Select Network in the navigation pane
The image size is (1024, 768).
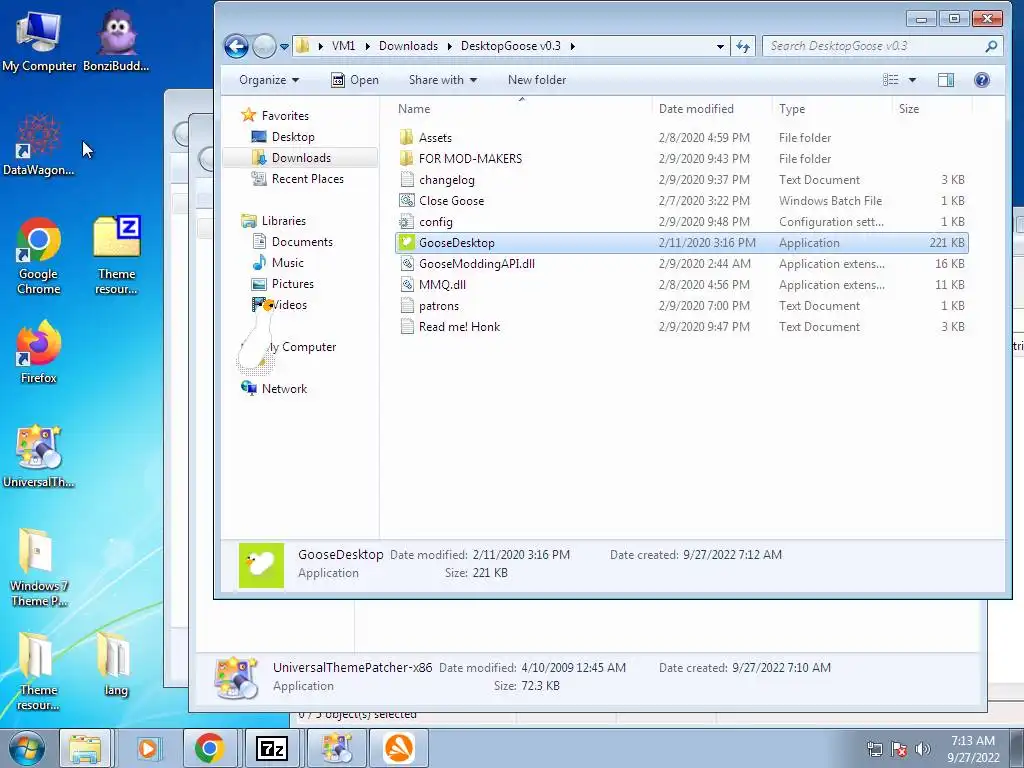(x=274, y=389)
